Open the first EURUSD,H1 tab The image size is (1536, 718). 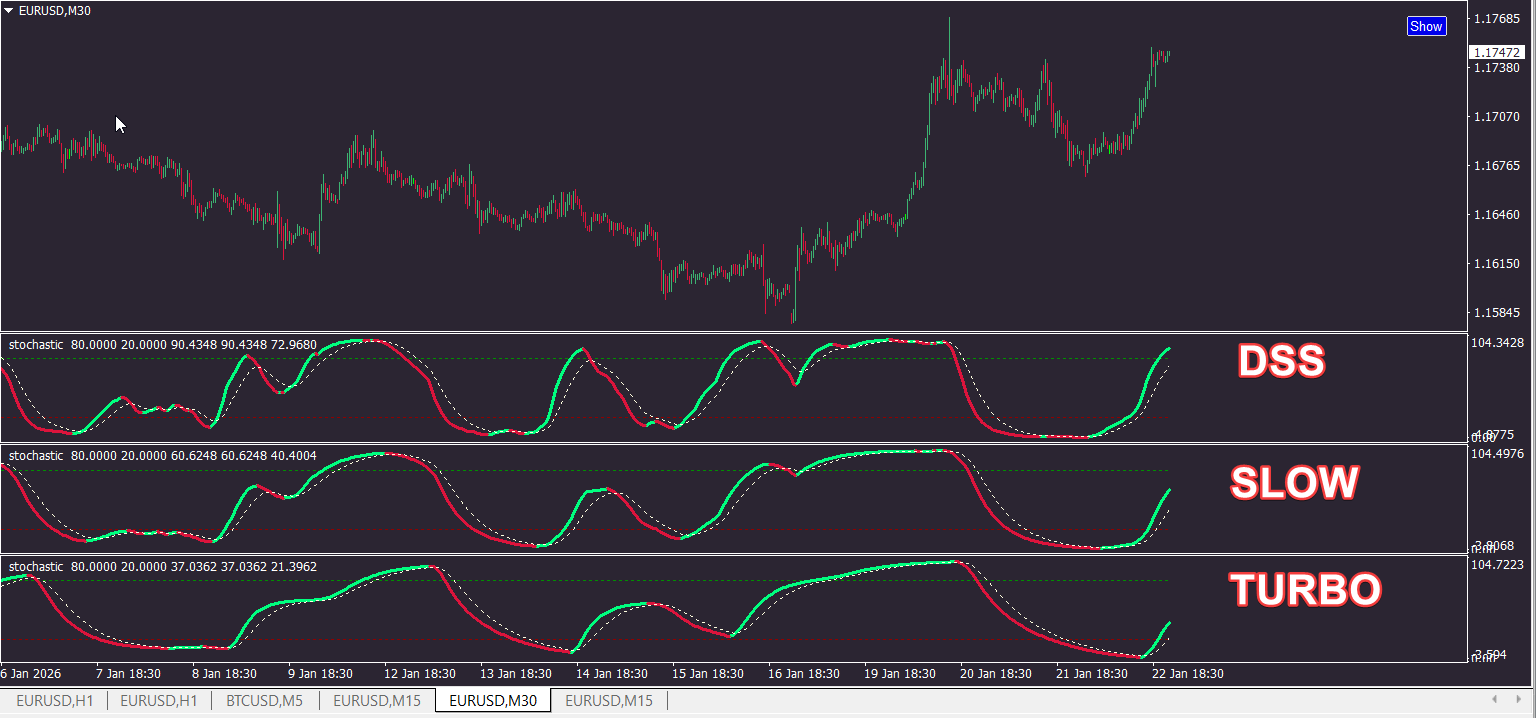pos(54,700)
